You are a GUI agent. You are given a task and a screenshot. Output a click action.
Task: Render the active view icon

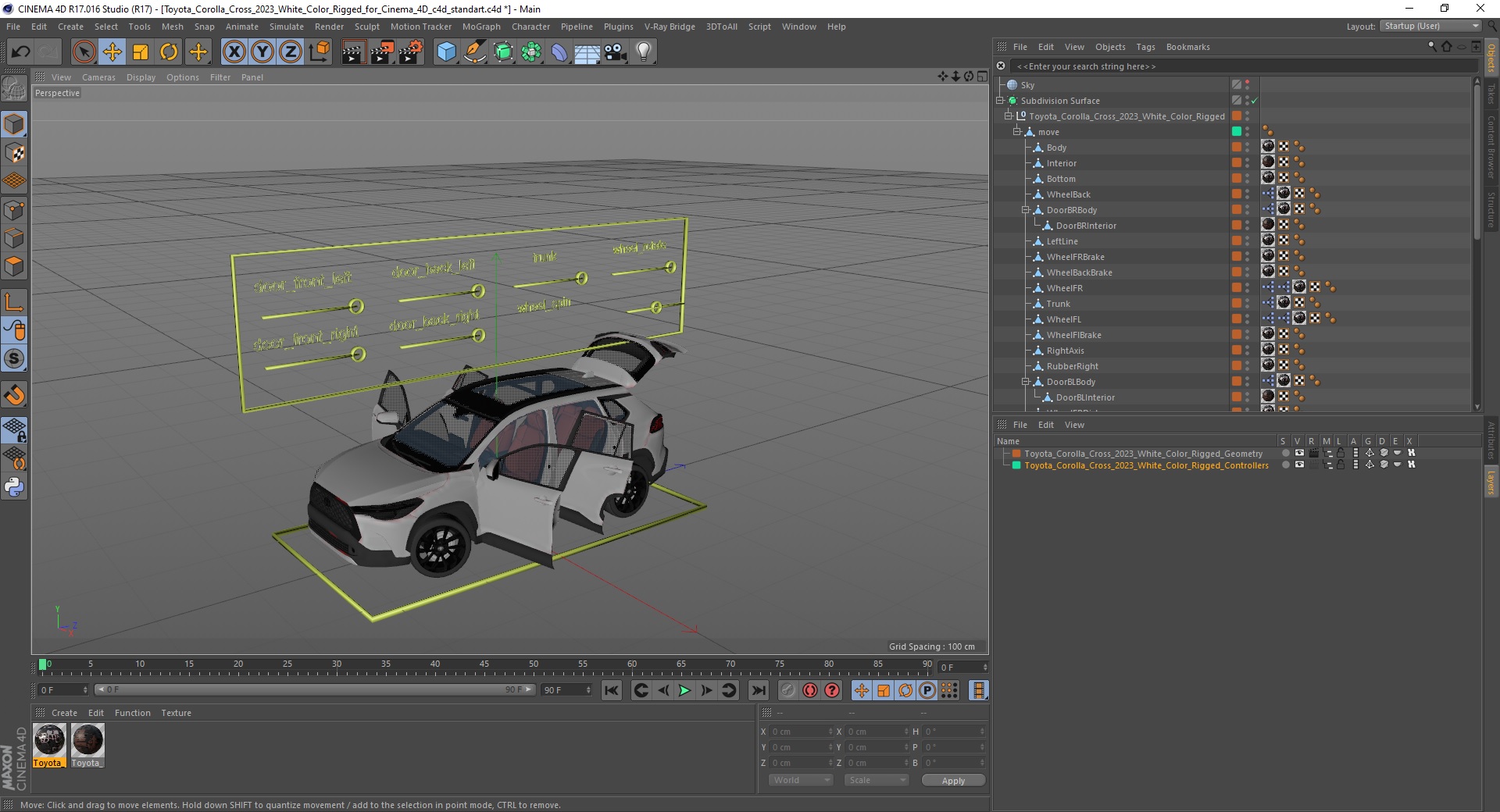[x=353, y=52]
